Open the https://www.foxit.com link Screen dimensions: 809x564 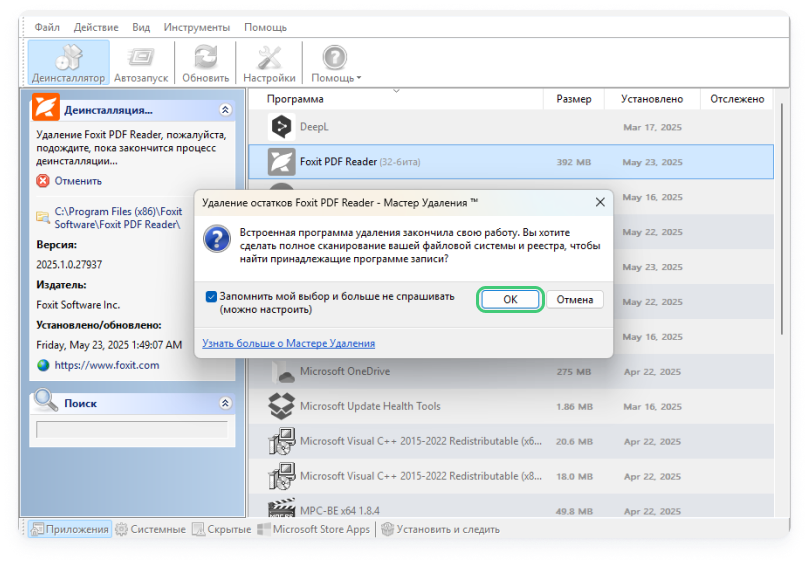click(x=107, y=365)
